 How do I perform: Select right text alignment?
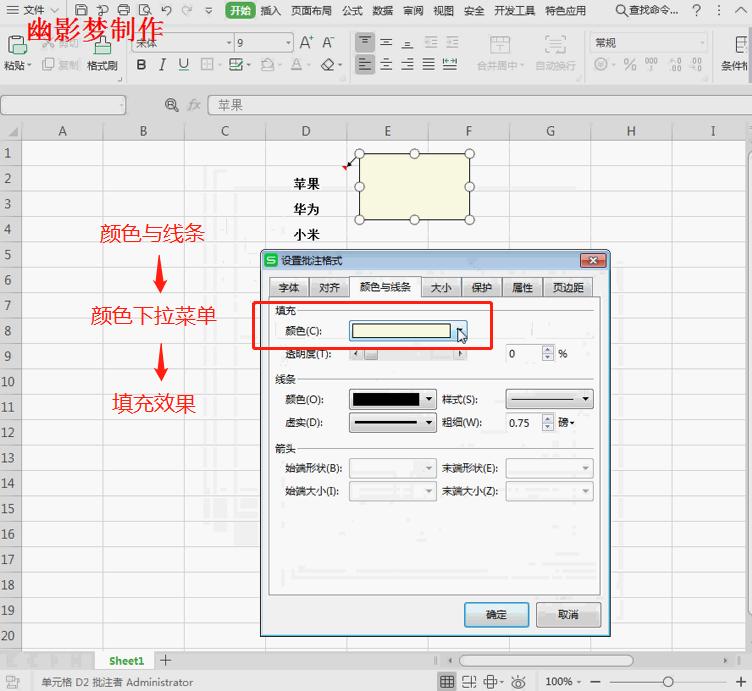407,64
